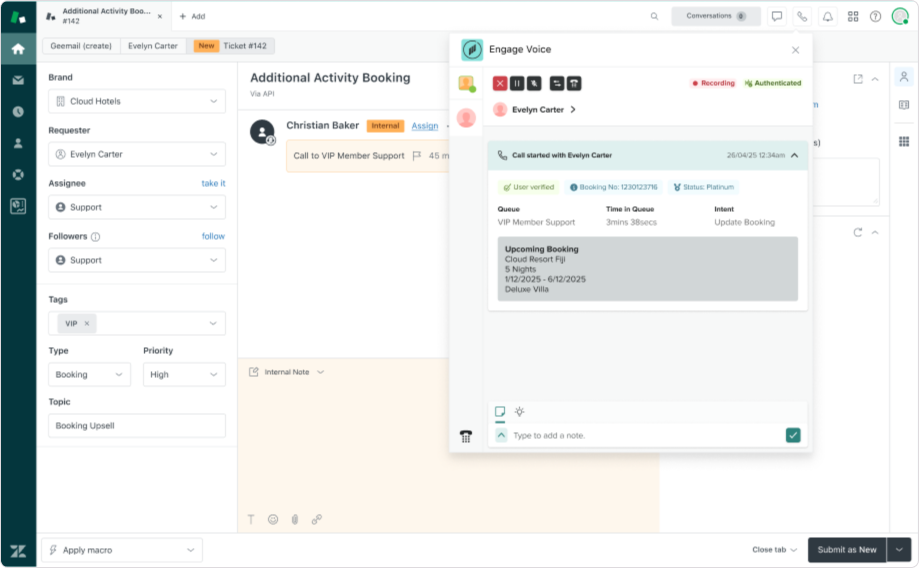The image size is (919, 568).
Task: Open the Priority dropdown showing High
Action: point(185,375)
